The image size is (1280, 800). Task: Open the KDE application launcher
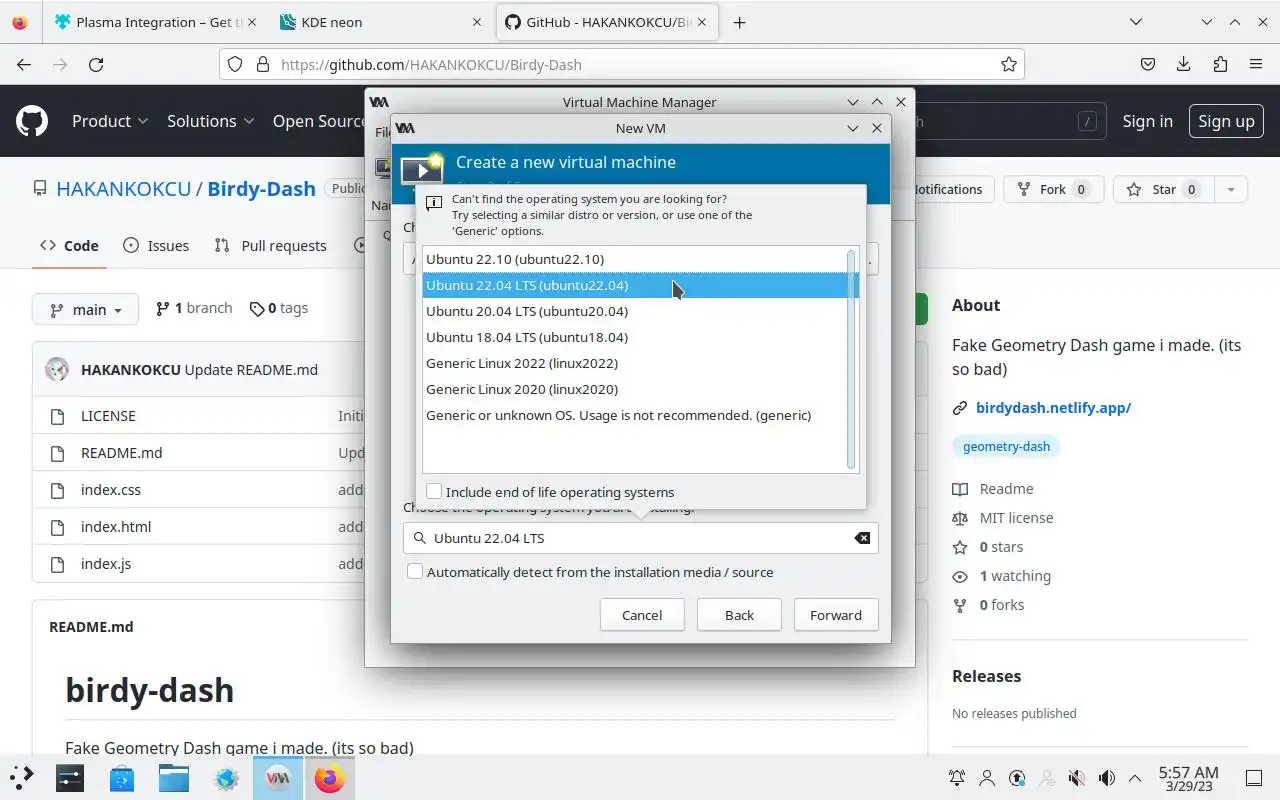[x=22, y=777]
